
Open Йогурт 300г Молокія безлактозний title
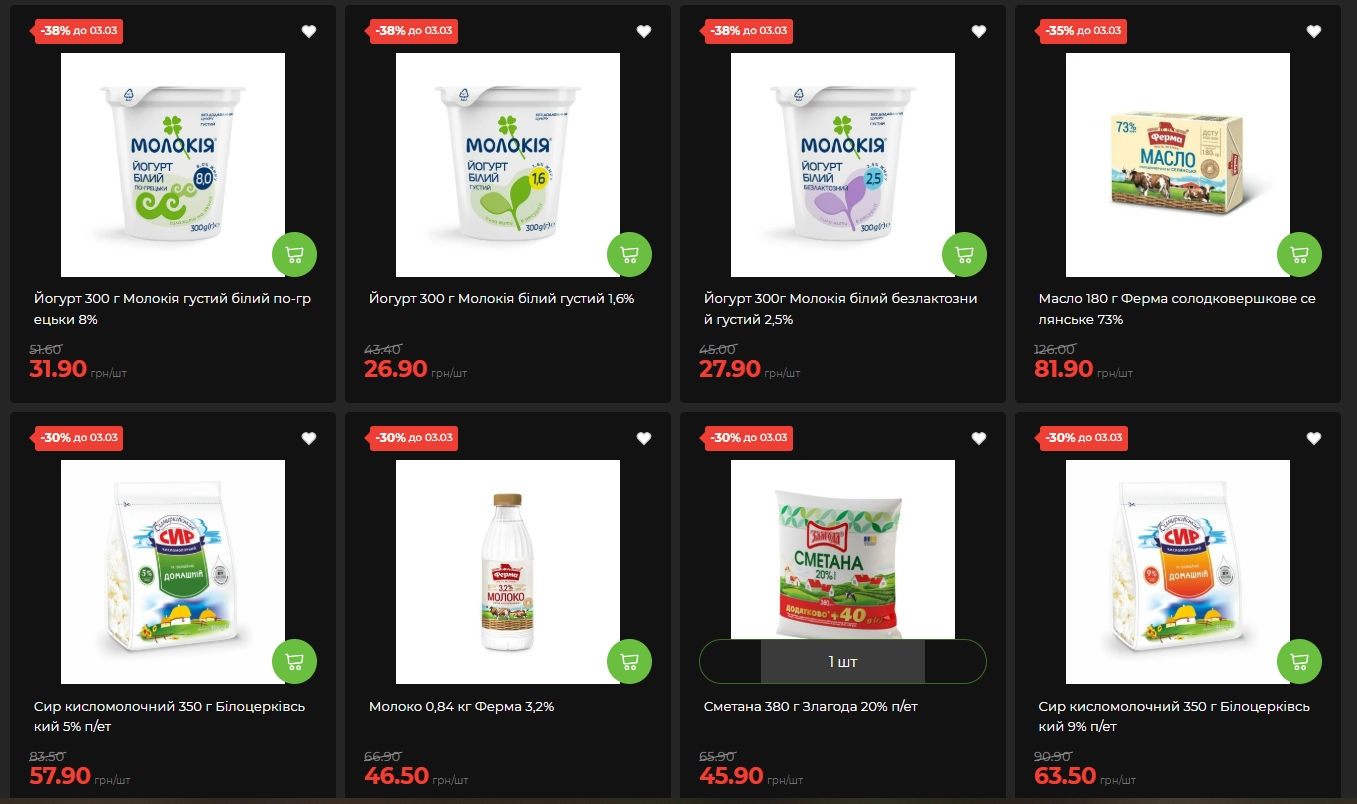(x=841, y=309)
